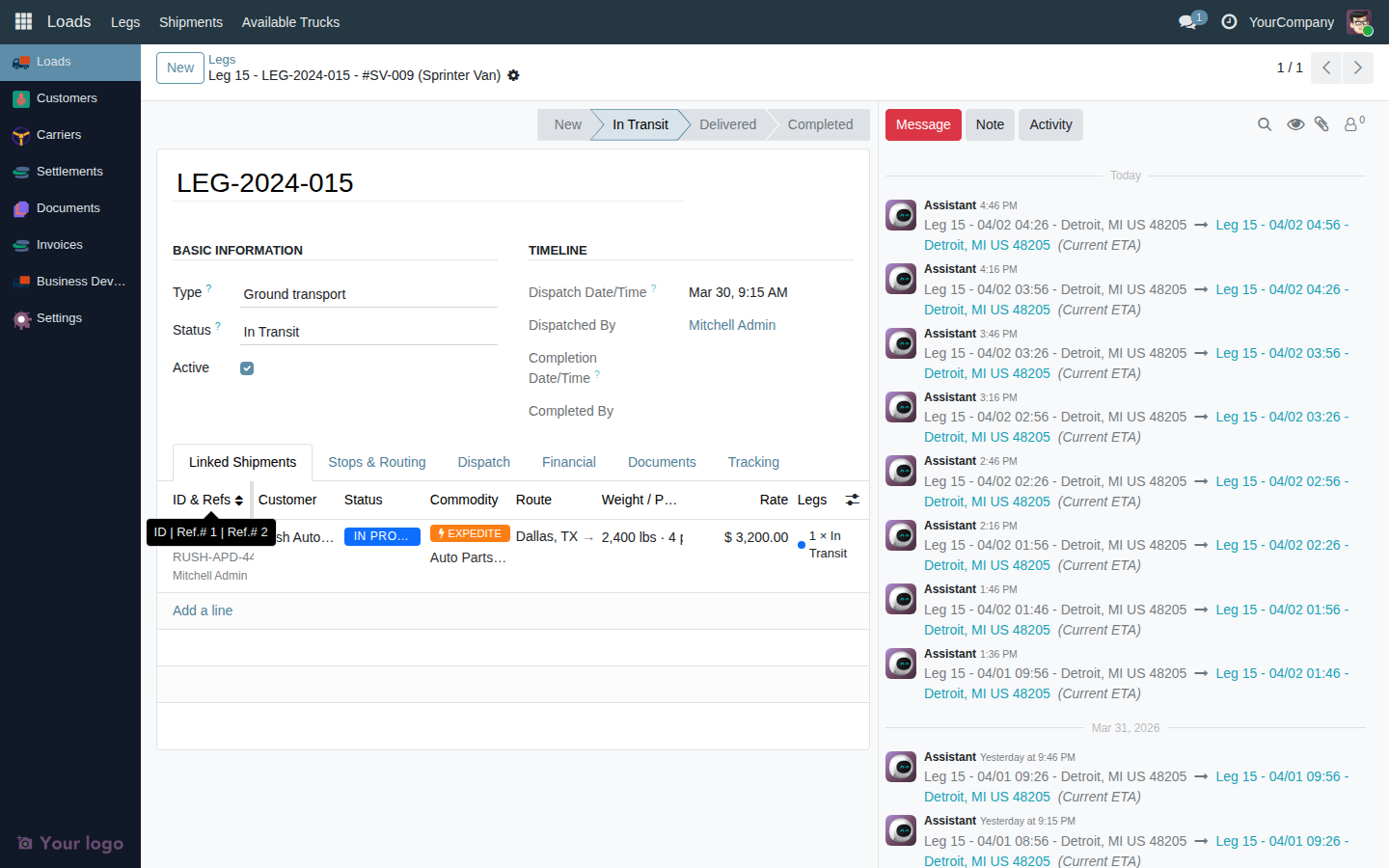Screen dimensions: 1389x868
Task: Go to the previous record arrow
Action: pos(1326,68)
